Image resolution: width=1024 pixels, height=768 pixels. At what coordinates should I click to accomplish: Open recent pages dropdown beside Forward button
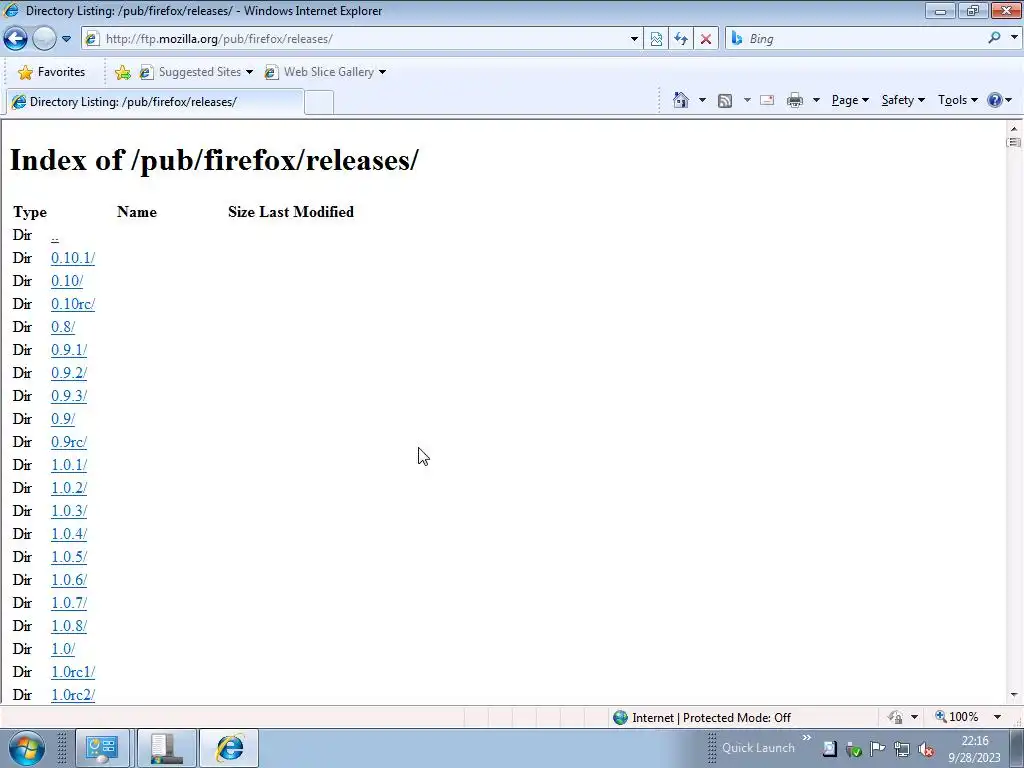coord(66,39)
